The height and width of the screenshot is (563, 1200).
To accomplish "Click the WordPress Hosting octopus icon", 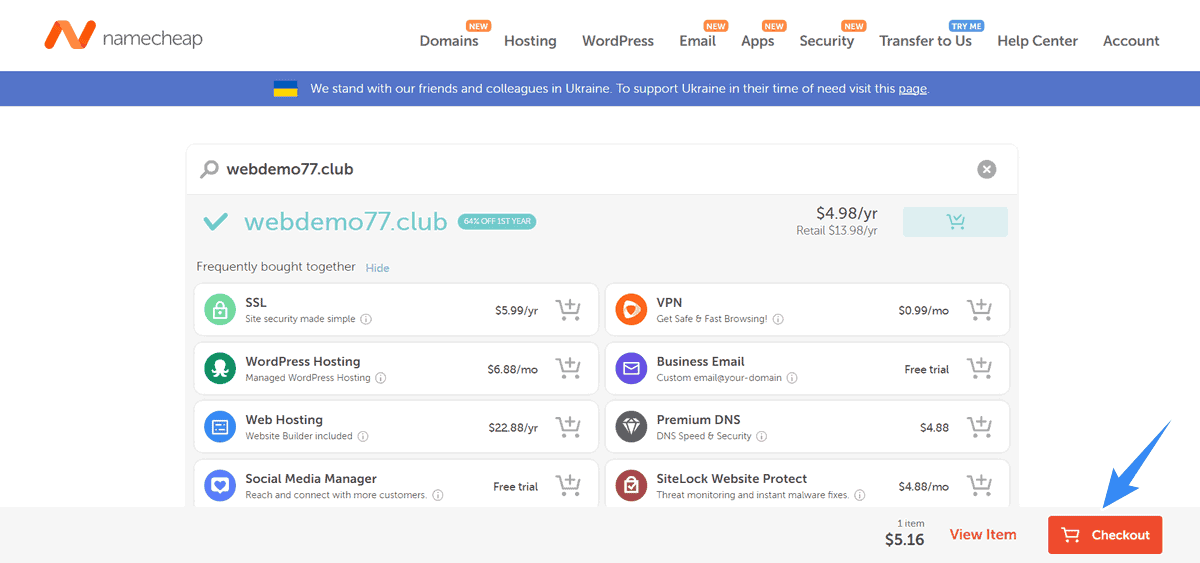I will click(x=220, y=369).
